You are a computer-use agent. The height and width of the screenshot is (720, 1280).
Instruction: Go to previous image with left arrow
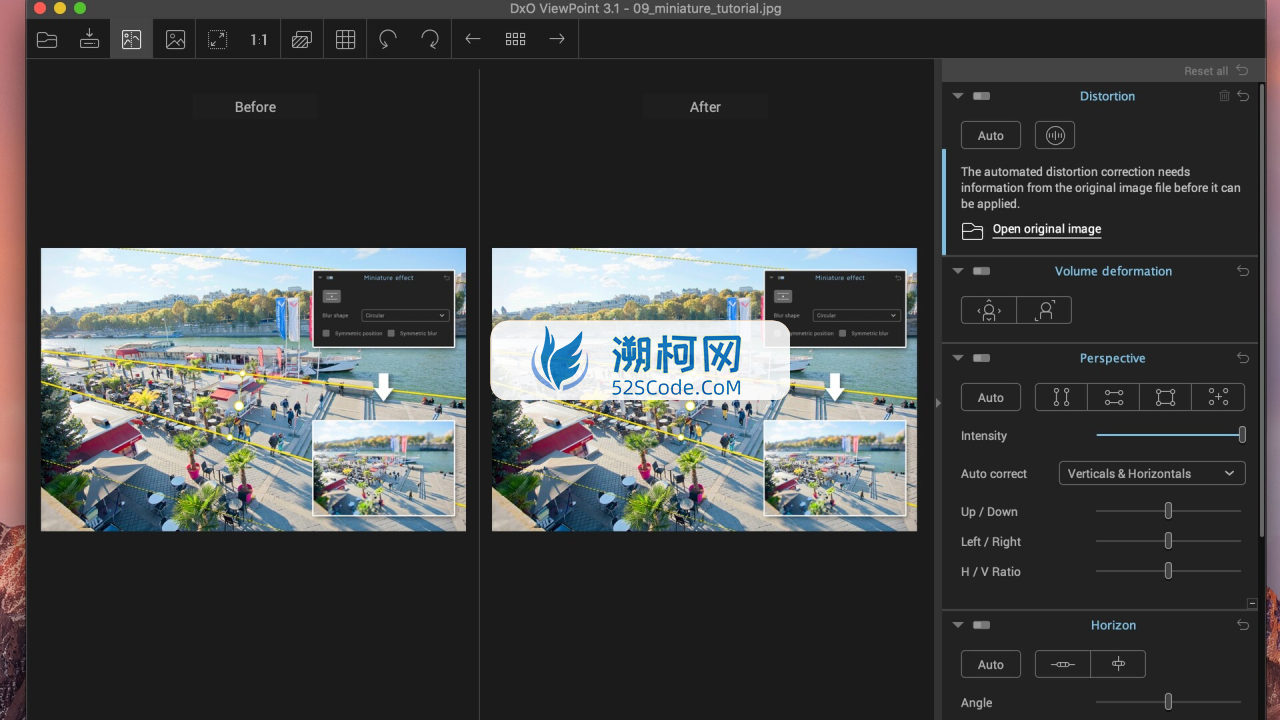coord(473,39)
